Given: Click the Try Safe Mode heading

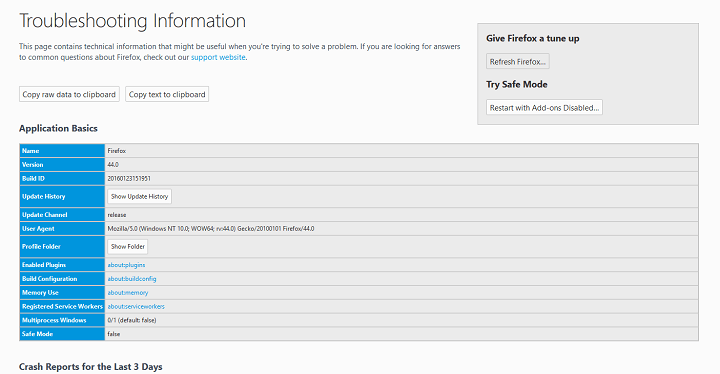Looking at the screenshot, I should 517,85.
